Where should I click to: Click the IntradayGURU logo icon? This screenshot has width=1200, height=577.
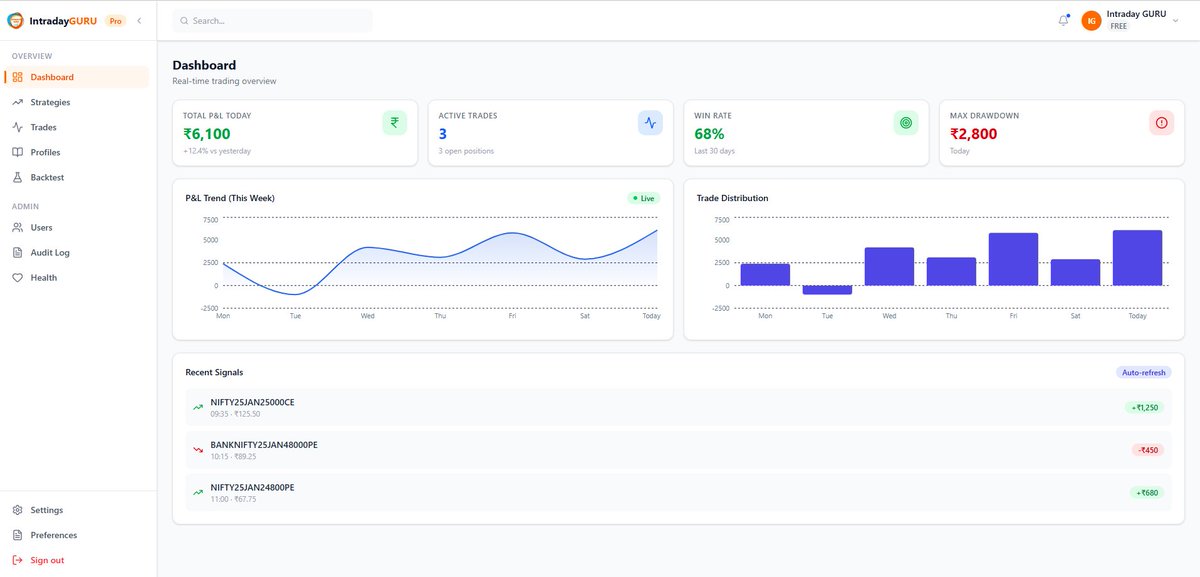[x=16, y=20]
